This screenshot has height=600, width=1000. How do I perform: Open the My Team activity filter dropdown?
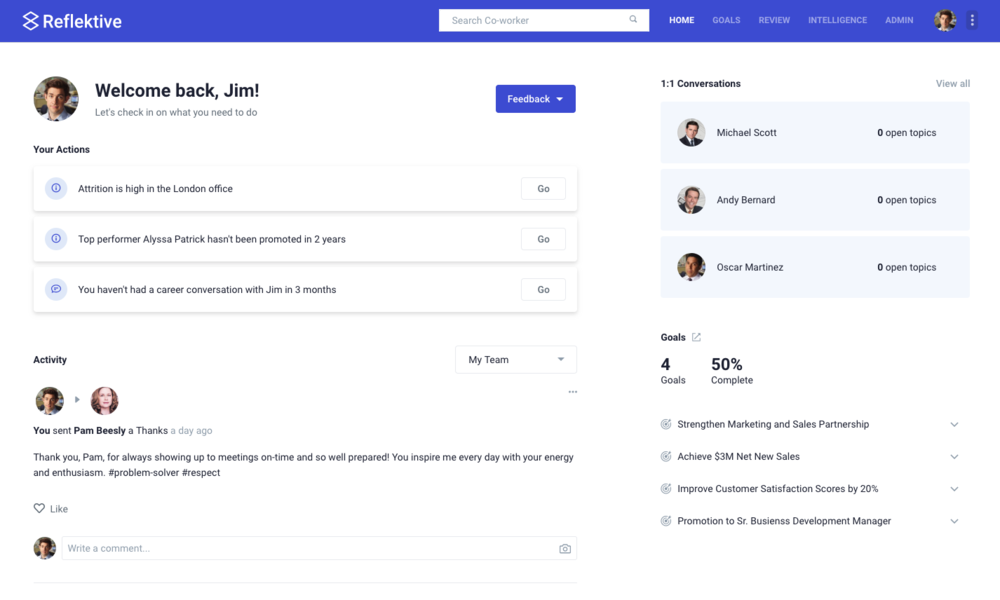point(515,359)
